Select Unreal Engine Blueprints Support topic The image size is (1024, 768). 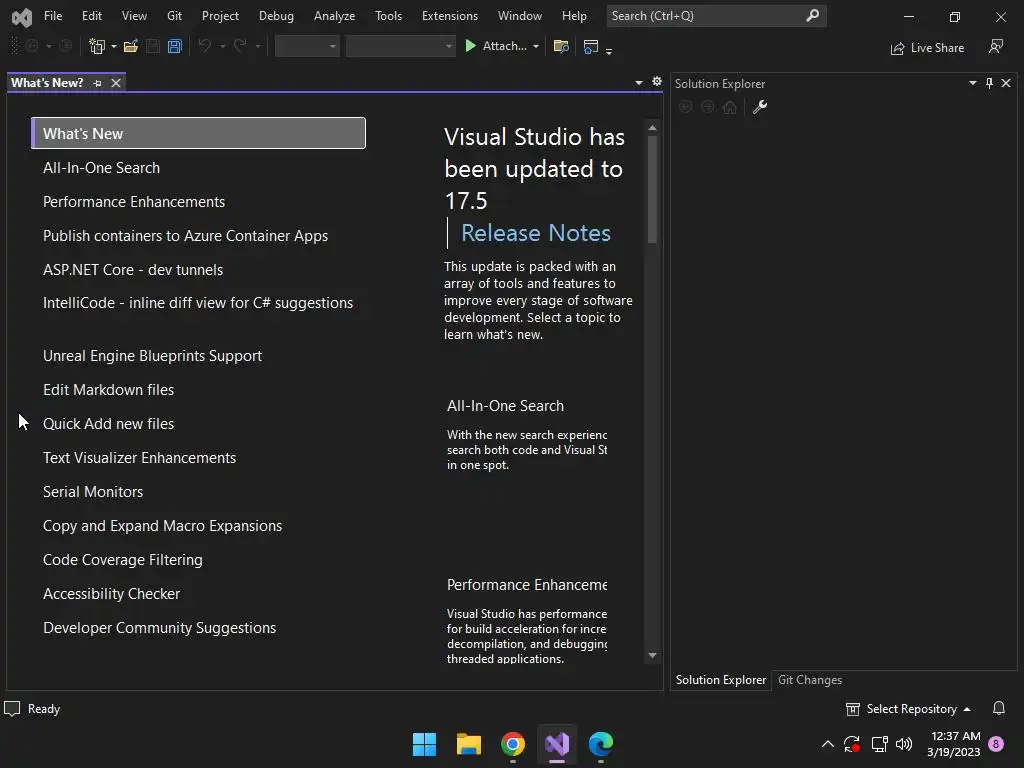pos(152,356)
